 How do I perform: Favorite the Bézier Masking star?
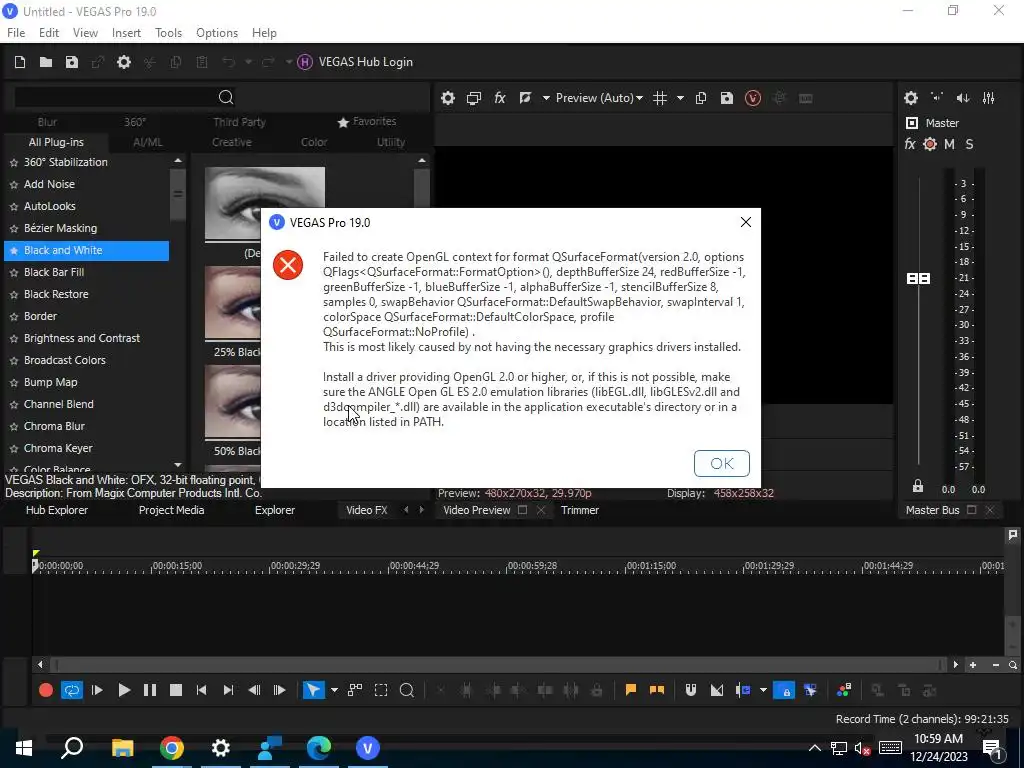pyautogui.click(x=14, y=229)
